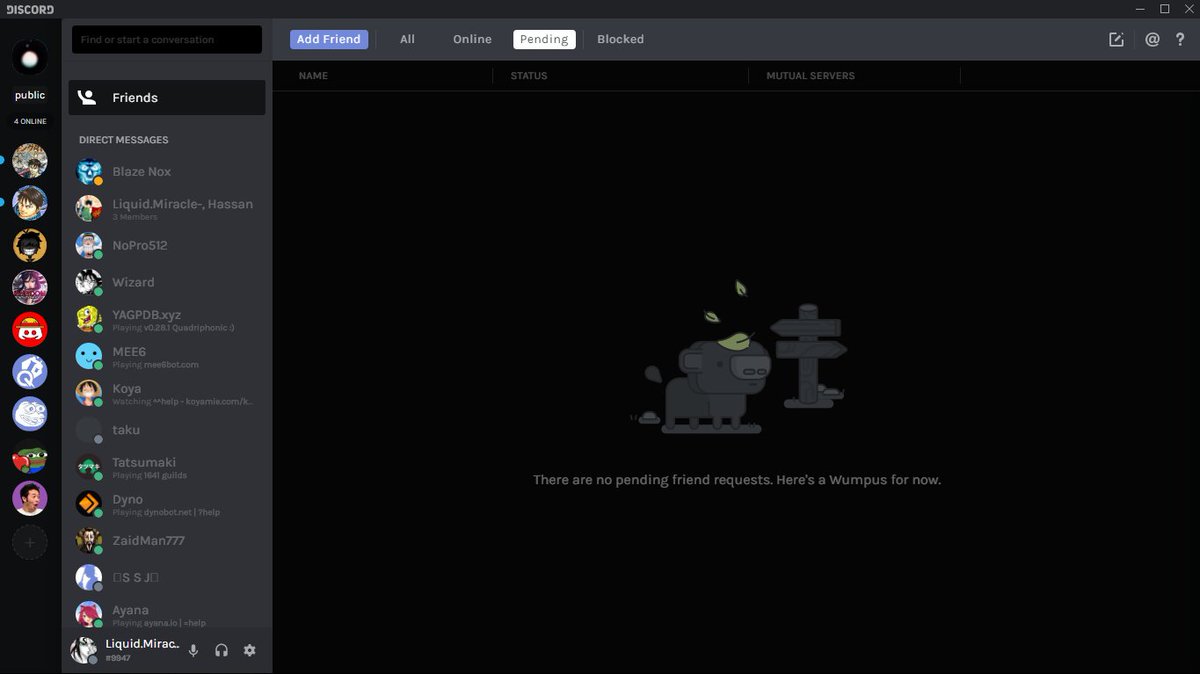
Task: Click the NAME column header
Action: 313,76
